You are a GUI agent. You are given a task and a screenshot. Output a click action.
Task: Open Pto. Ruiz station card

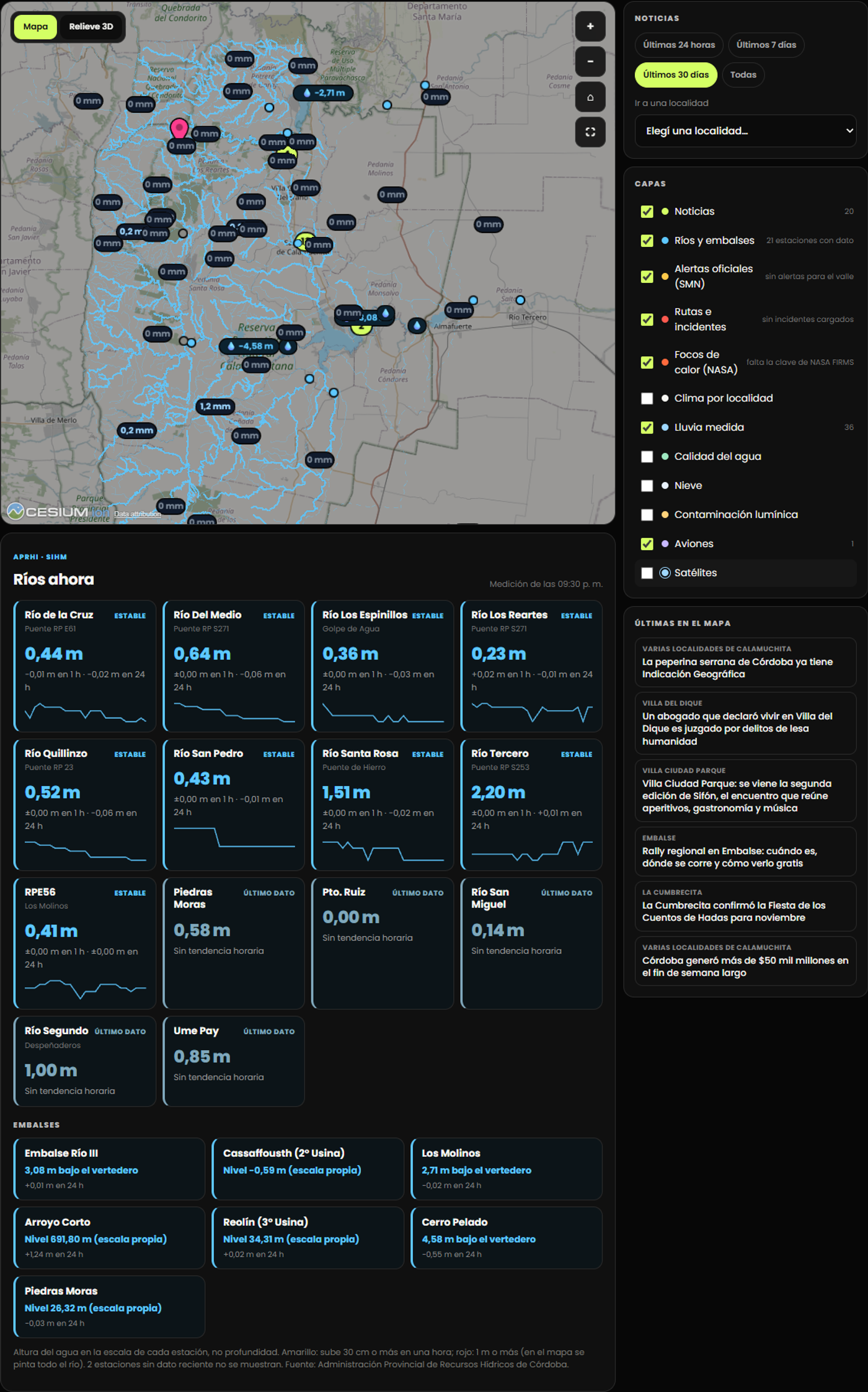pyautogui.click(x=383, y=944)
